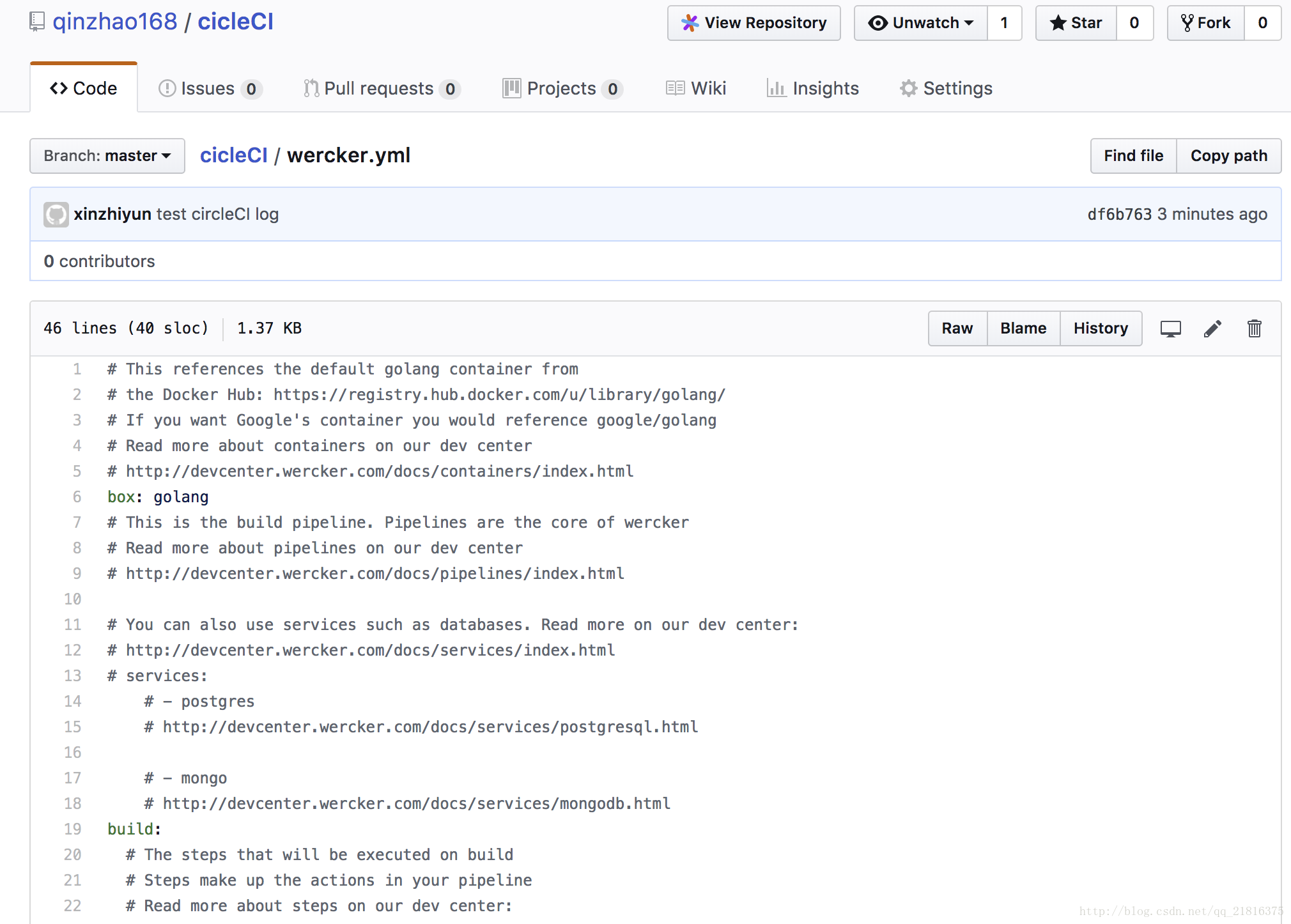Click the View Repository button
Viewport: 1291px width, 924px height.
click(x=754, y=23)
